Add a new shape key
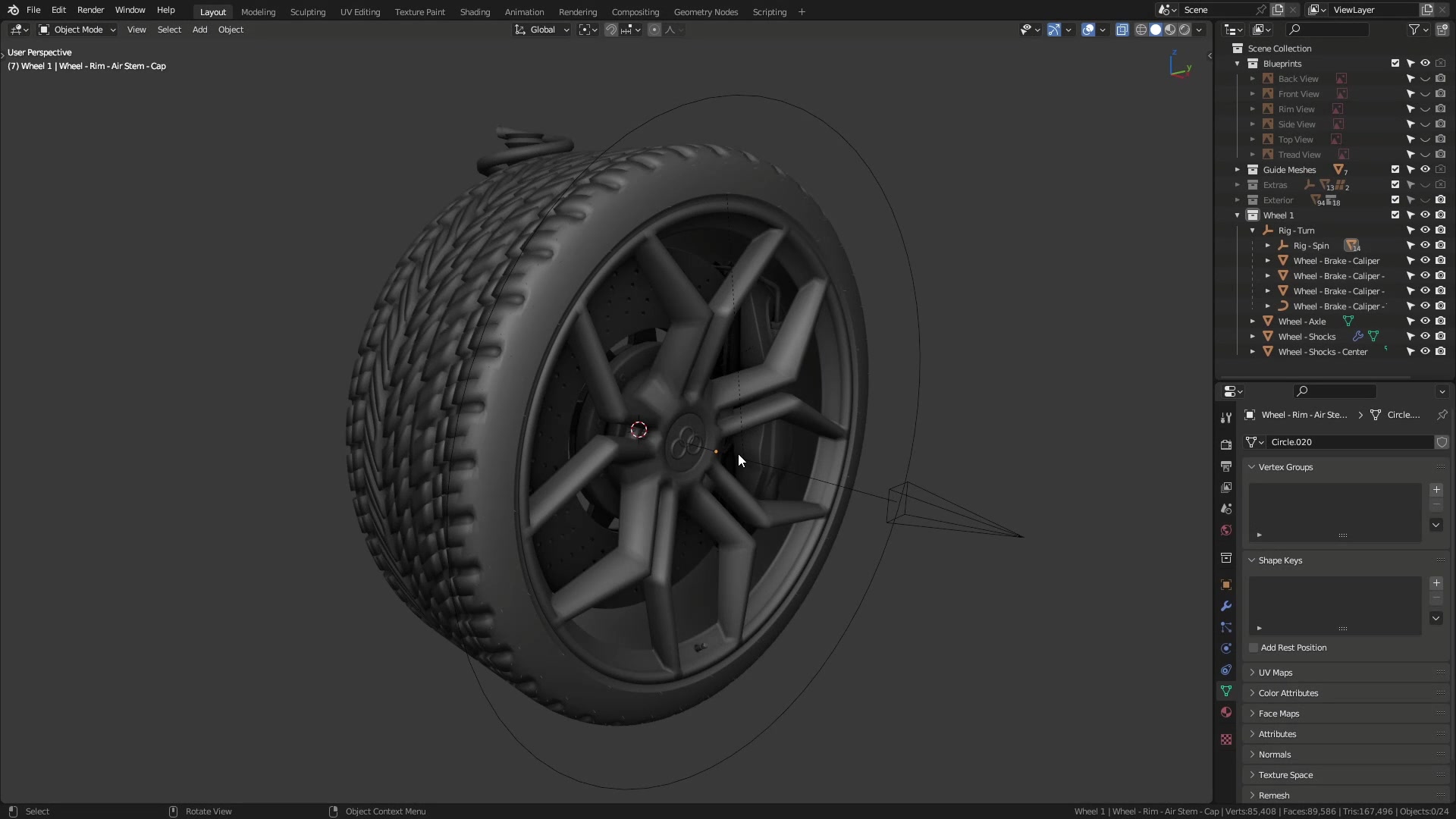This screenshot has height=819, width=1456. point(1436,583)
